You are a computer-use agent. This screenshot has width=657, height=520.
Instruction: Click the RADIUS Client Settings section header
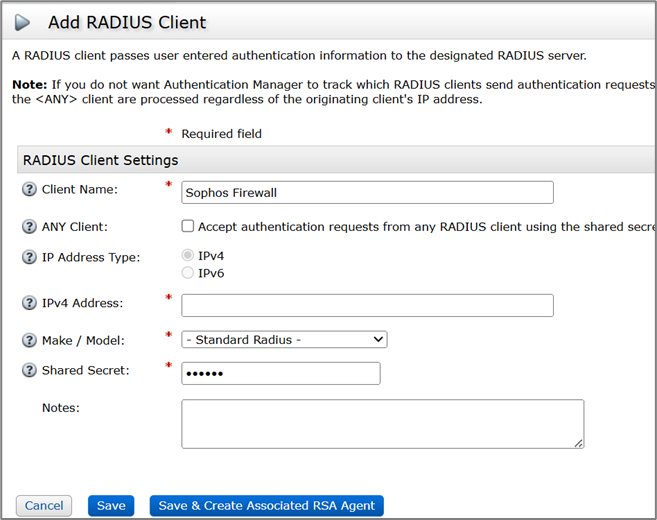[x=100, y=160]
